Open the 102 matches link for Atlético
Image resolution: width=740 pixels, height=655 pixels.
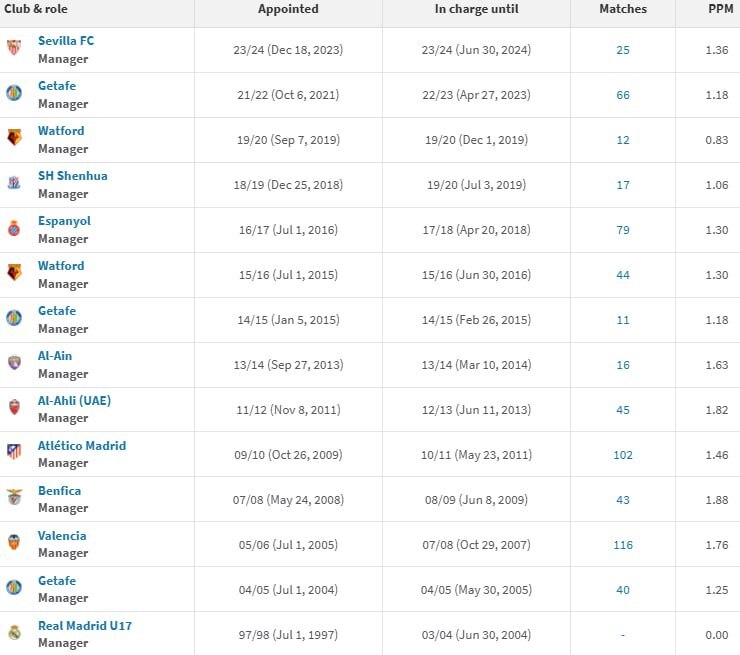point(623,455)
